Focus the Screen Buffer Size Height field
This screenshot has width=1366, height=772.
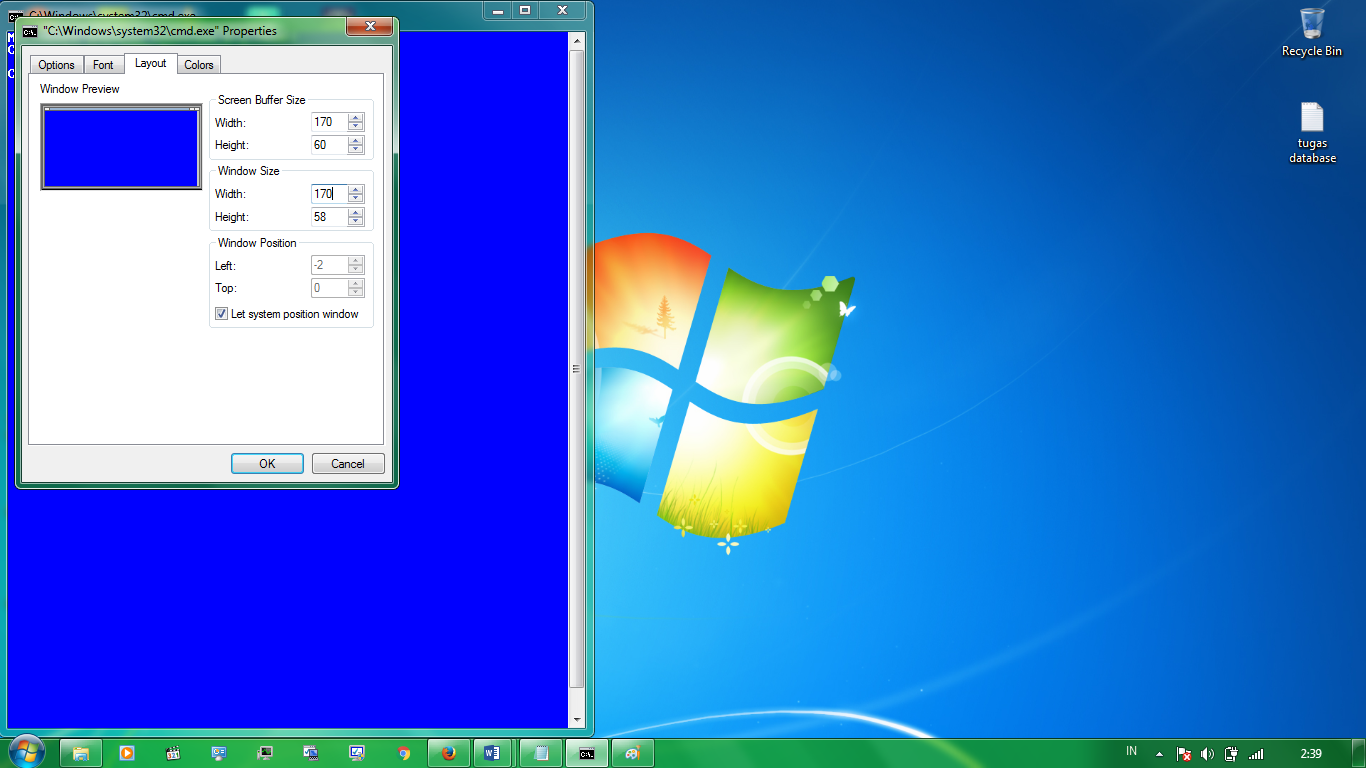coord(330,145)
